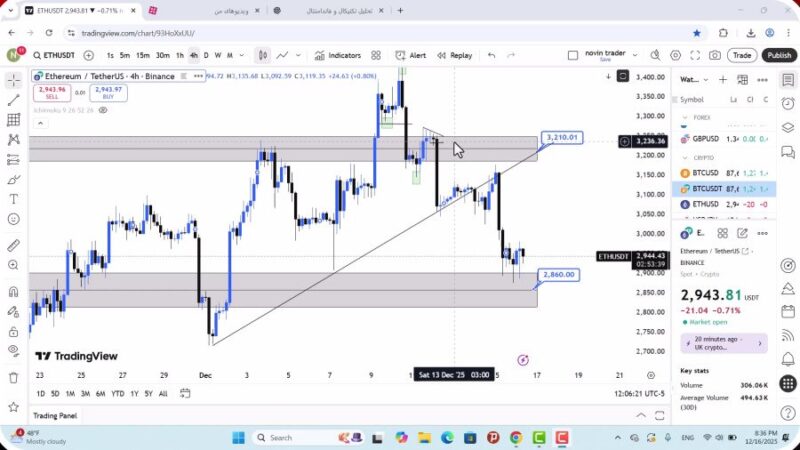Take a chart snapshot with camera icon

pos(715,56)
